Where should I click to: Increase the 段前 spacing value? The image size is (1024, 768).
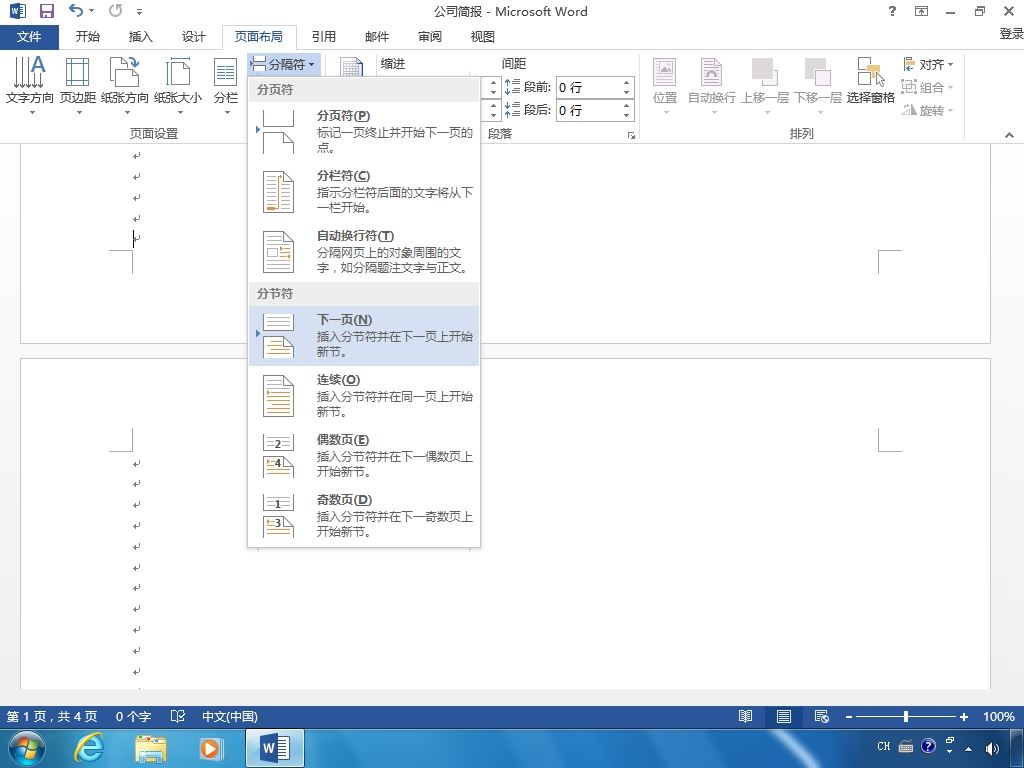(x=626, y=82)
